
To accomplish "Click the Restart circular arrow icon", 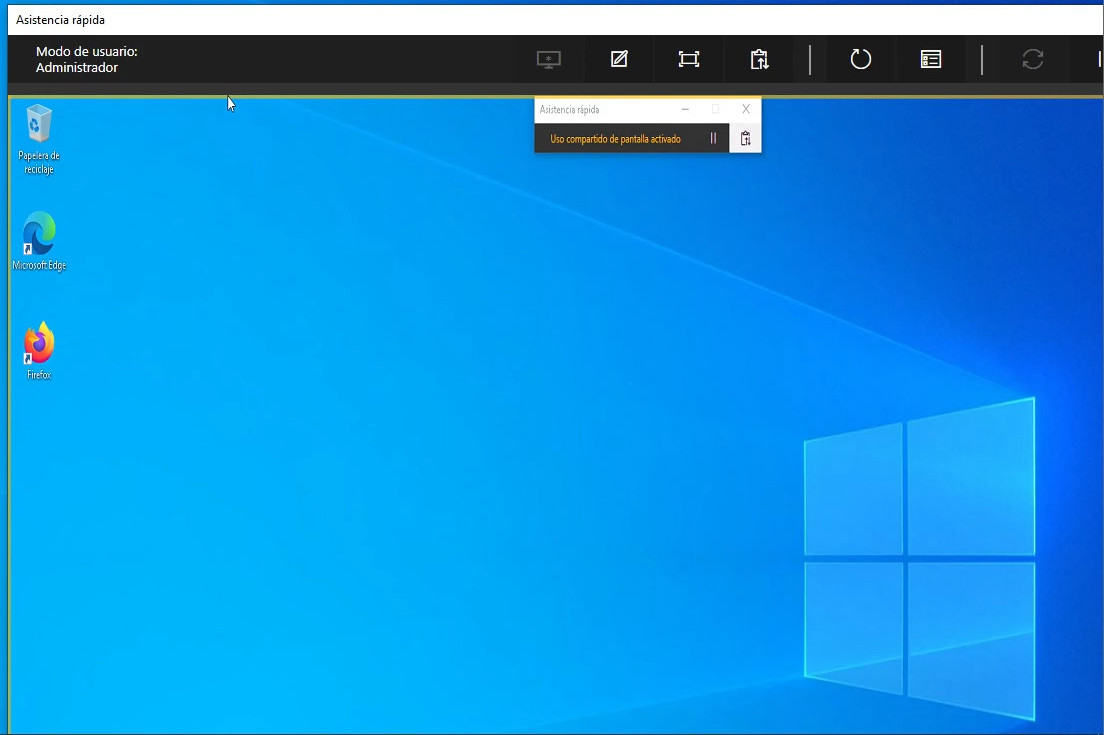I will point(860,59).
